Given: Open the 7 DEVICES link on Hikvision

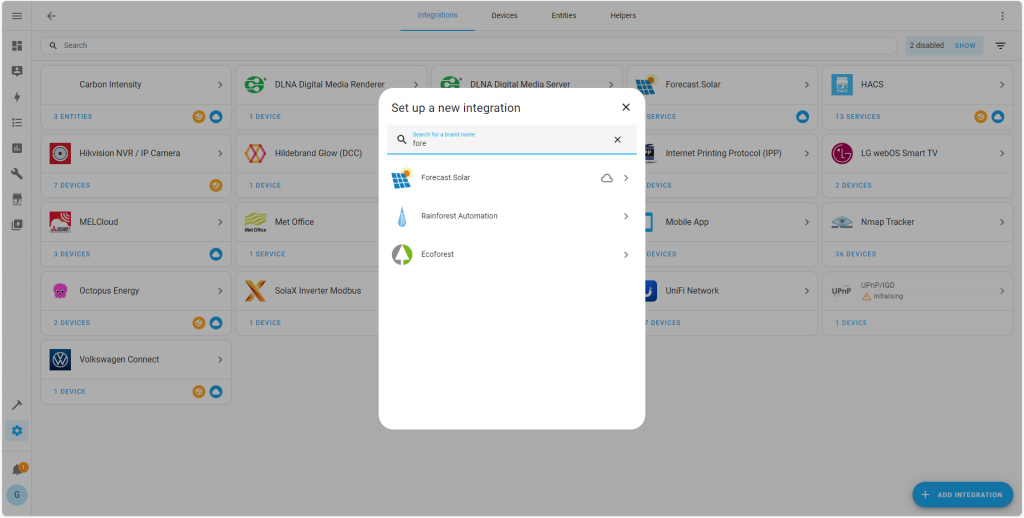Looking at the screenshot, I should 72,186.
